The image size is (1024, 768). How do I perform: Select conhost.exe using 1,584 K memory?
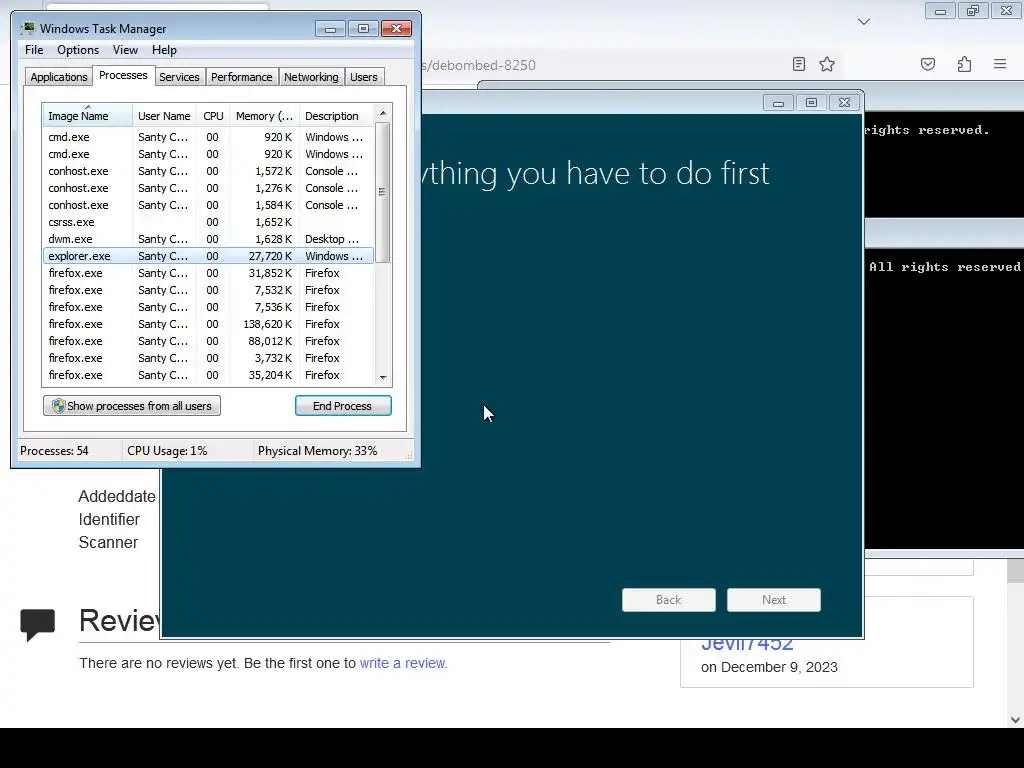coord(208,205)
